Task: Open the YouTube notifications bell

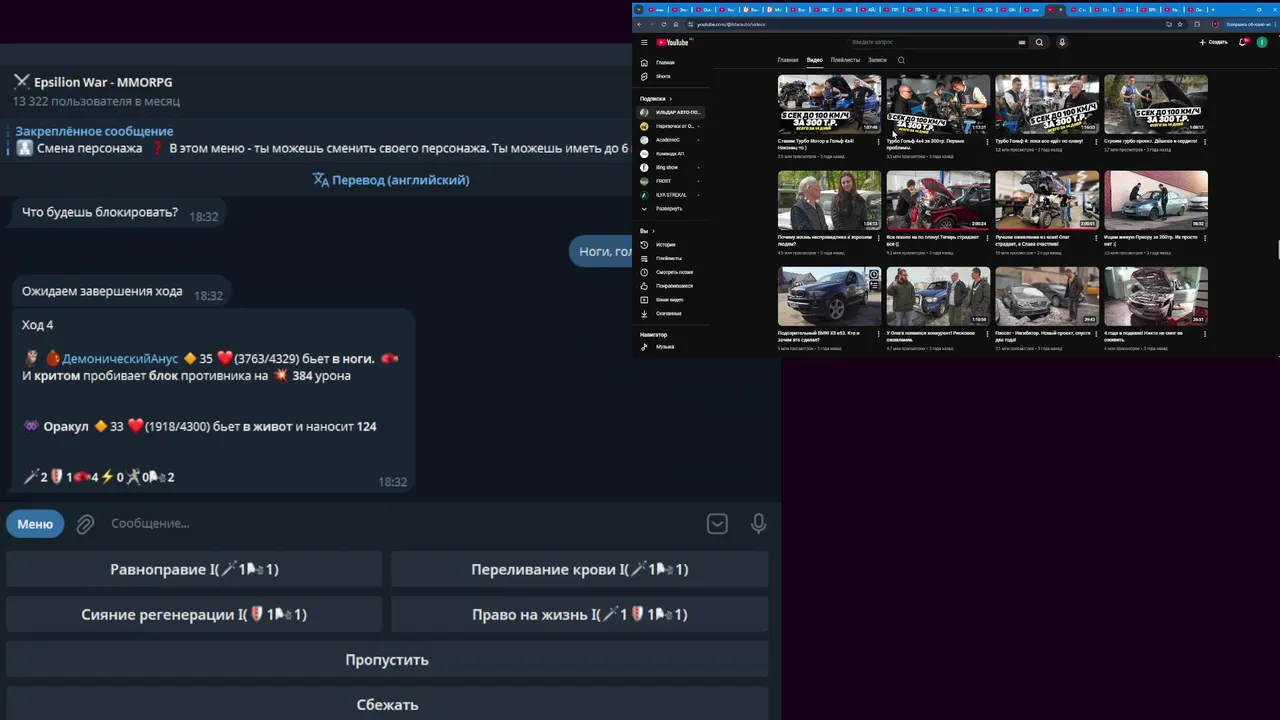Action: pos(1243,42)
